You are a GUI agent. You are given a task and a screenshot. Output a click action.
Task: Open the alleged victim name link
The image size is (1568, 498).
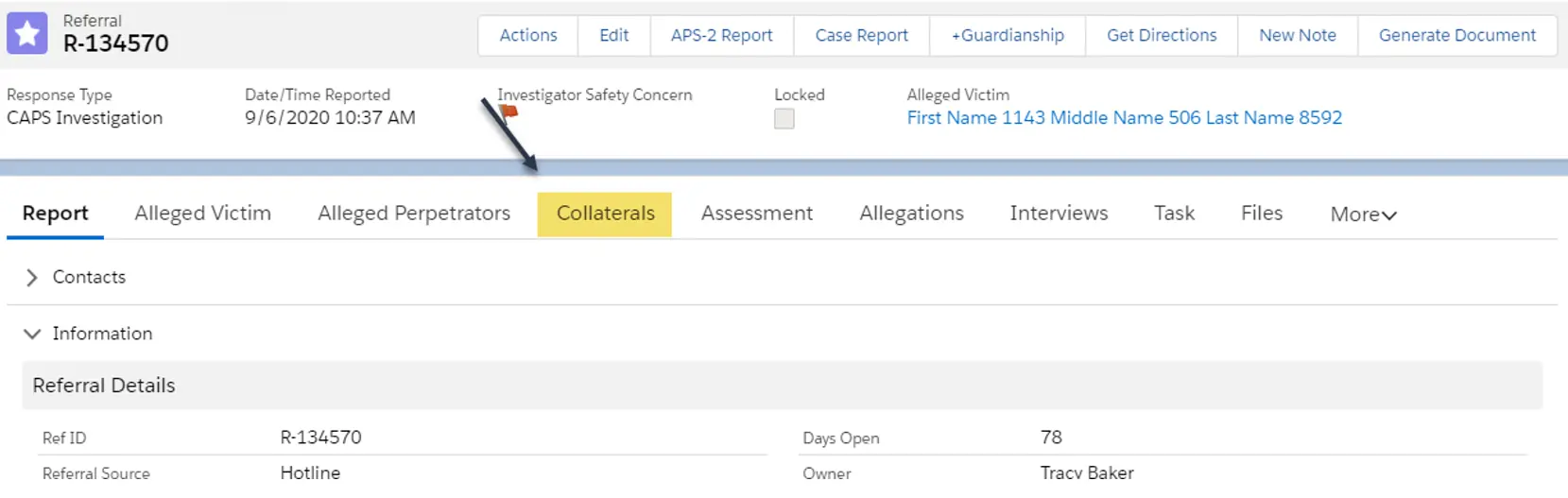[x=1125, y=118]
